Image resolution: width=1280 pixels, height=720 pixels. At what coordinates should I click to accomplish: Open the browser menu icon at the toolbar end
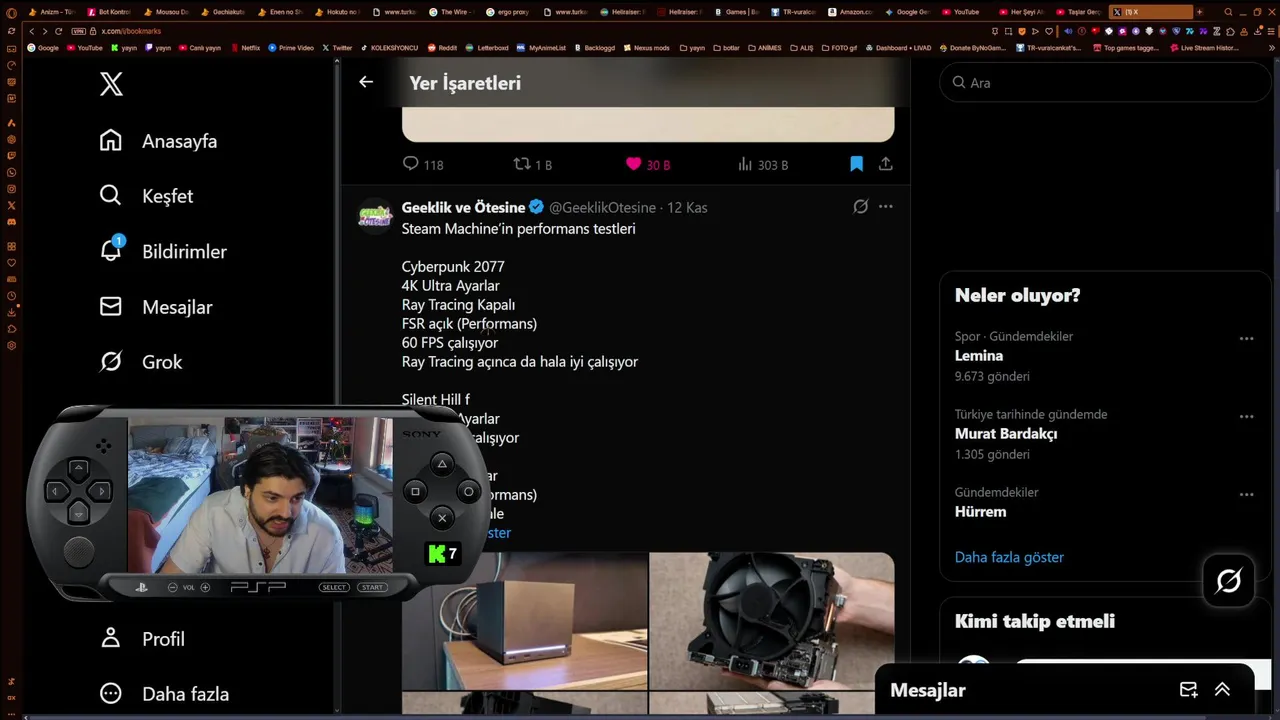pos(1269,31)
